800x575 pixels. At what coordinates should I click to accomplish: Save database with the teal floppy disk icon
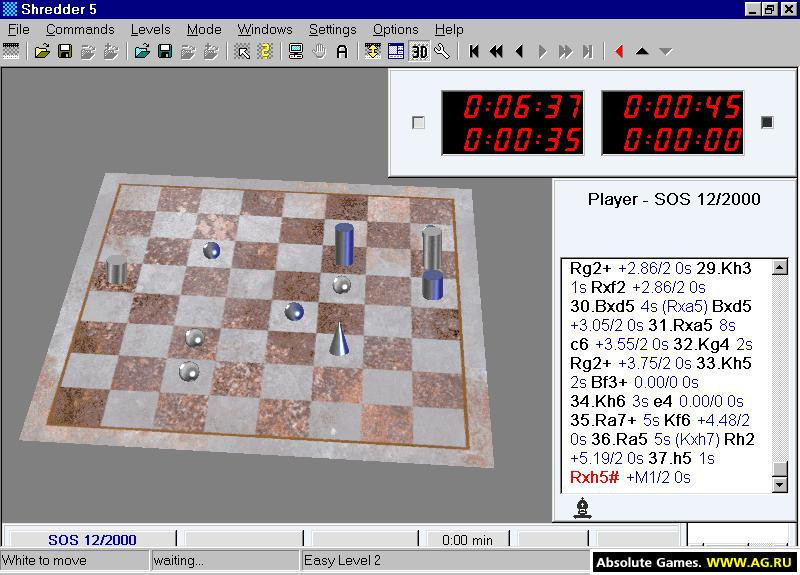165,52
